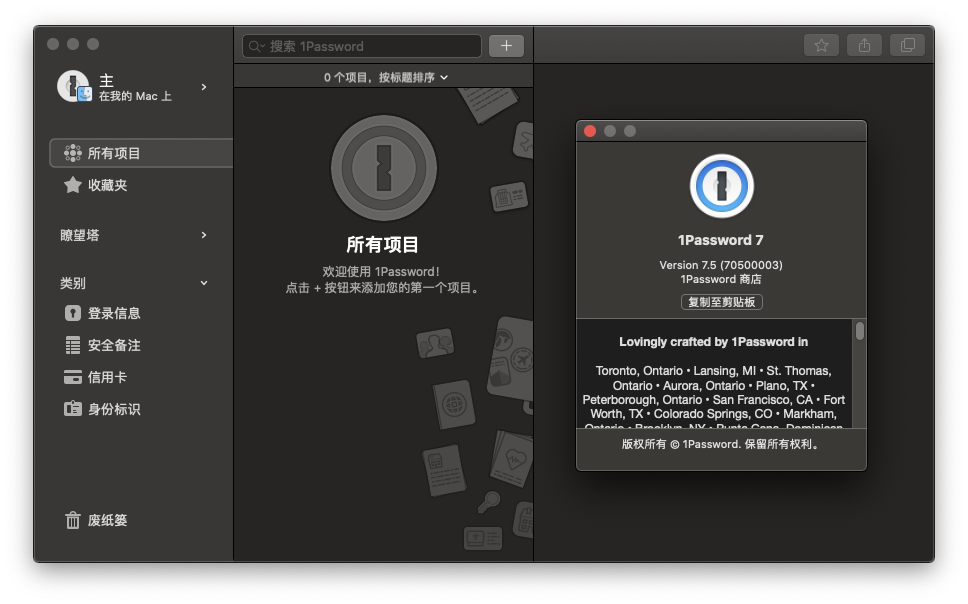Click the 登录信息 keyhole icon
968x604 pixels.
coord(73,313)
